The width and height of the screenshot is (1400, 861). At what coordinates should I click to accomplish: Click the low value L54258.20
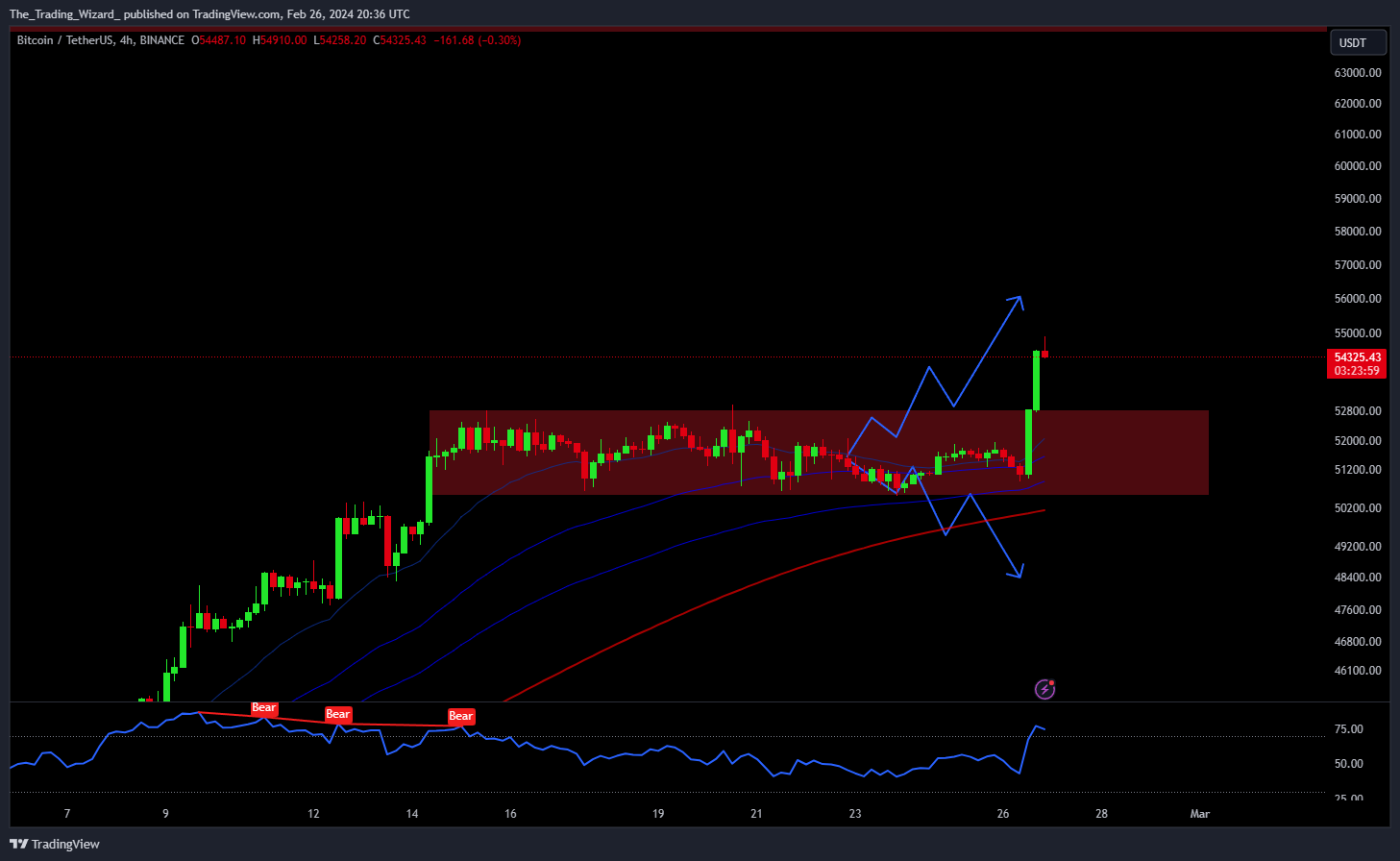(340, 40)
